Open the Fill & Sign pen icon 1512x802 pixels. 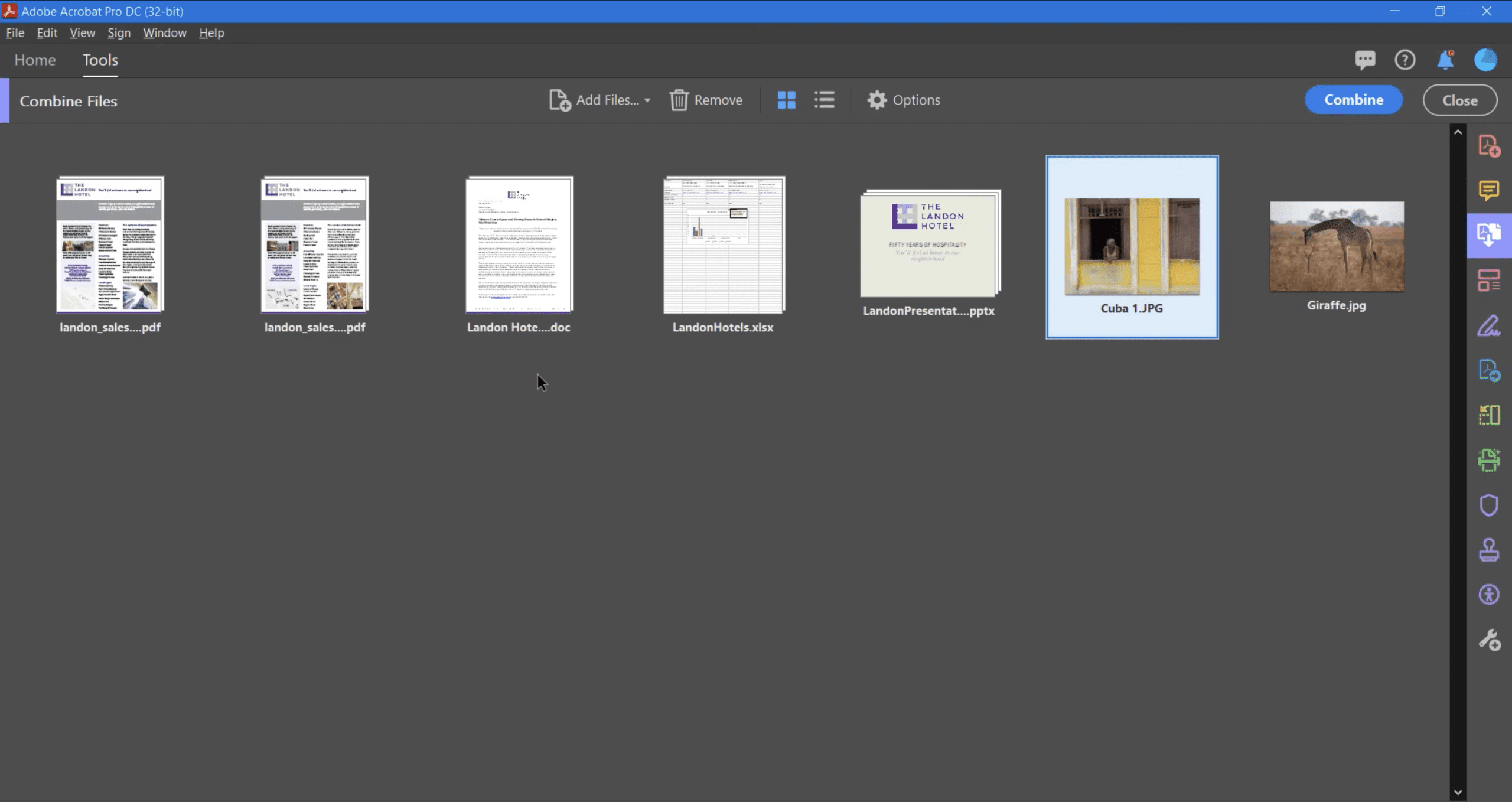1488,325
